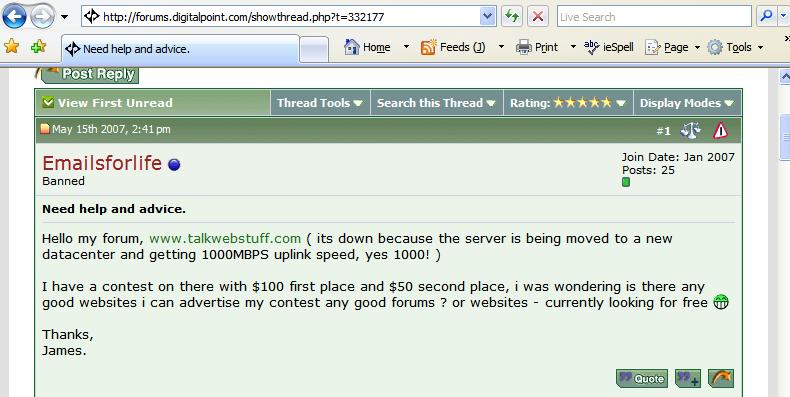Image resolution: width=790 pixels, height=397 pixels.
Task: Open the Tools menu
Action: pos(736,47)
